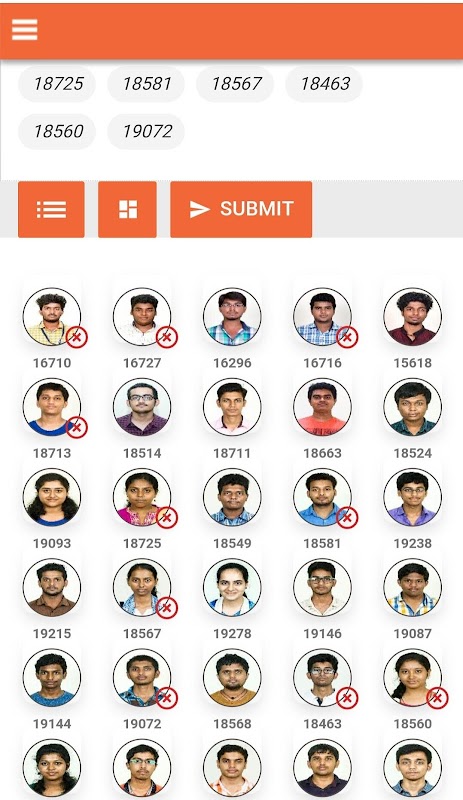Click the X badge on student 19072
The image size is (463, 800).
[x=167, y=698]
